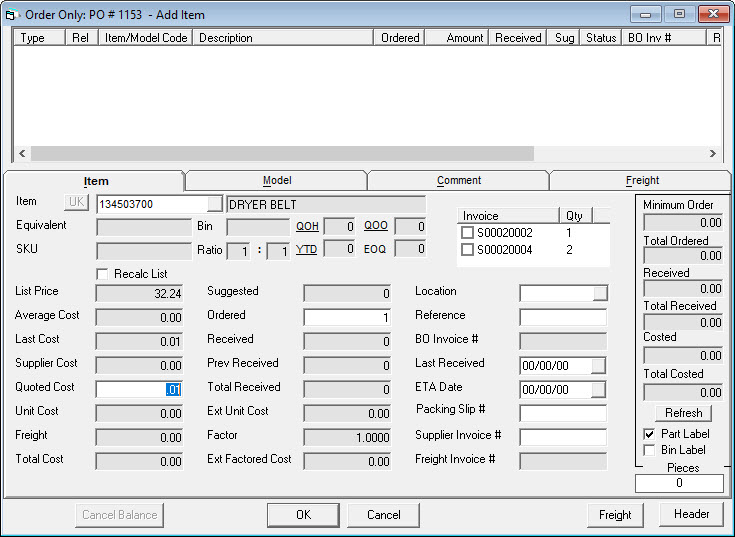Switch to the Item tab
The height and width of the screenshot is (537, 735).
[x=96, y=181]
